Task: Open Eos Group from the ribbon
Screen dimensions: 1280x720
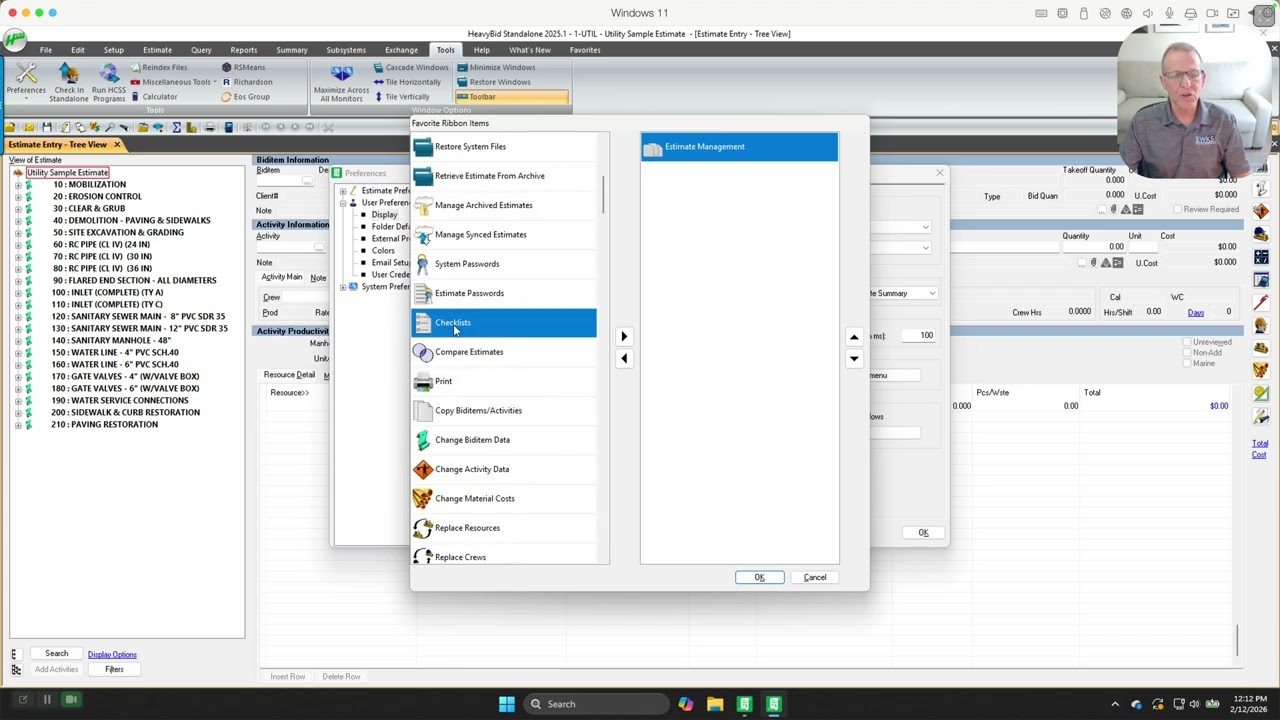Action: click(x=246, y=97)
